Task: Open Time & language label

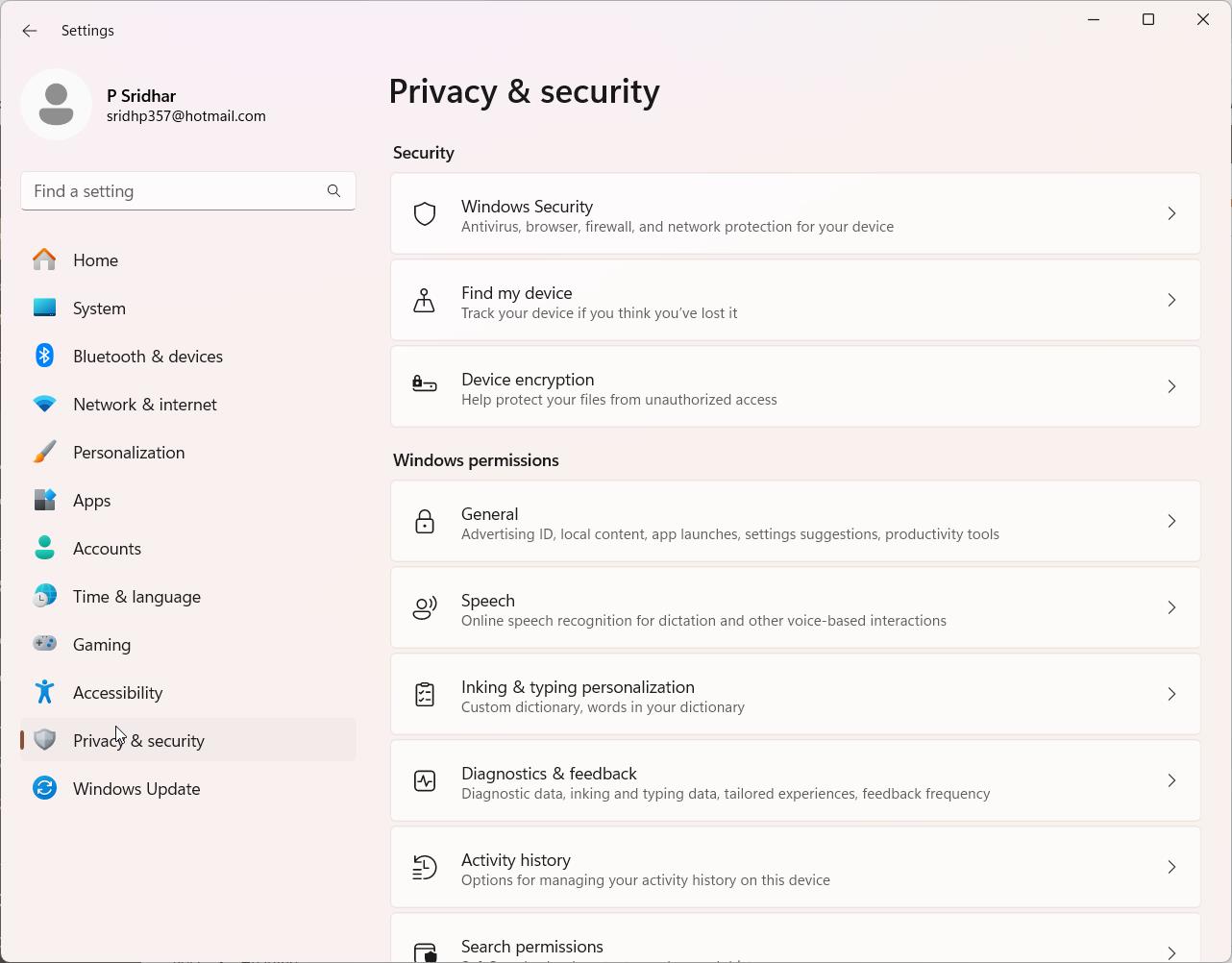Action: (x=137, y=597)
